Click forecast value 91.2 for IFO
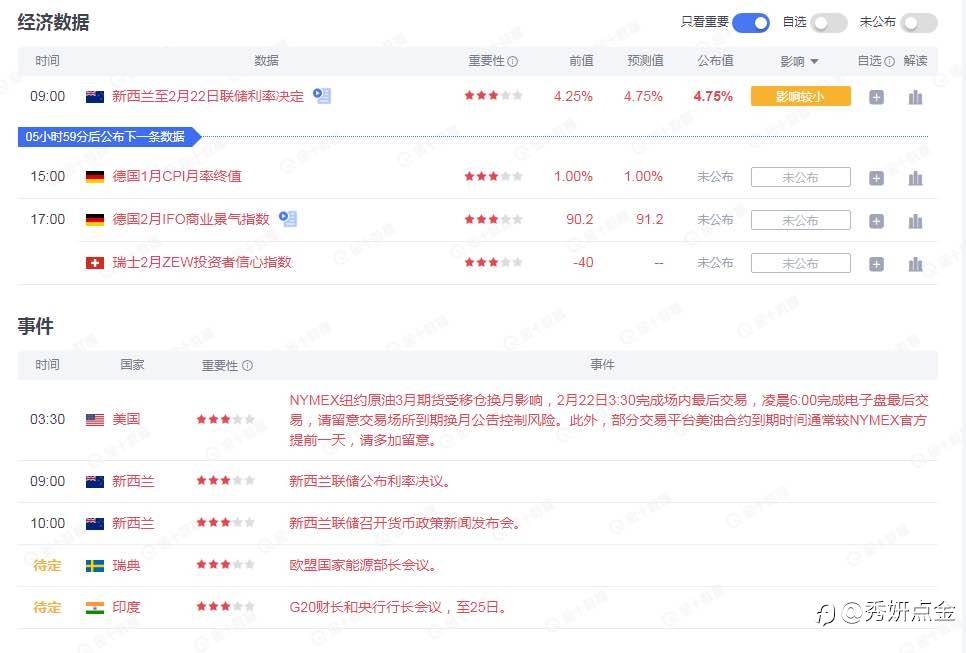The width and height of the screenshot is (966, 653). [x=649, y=219]
